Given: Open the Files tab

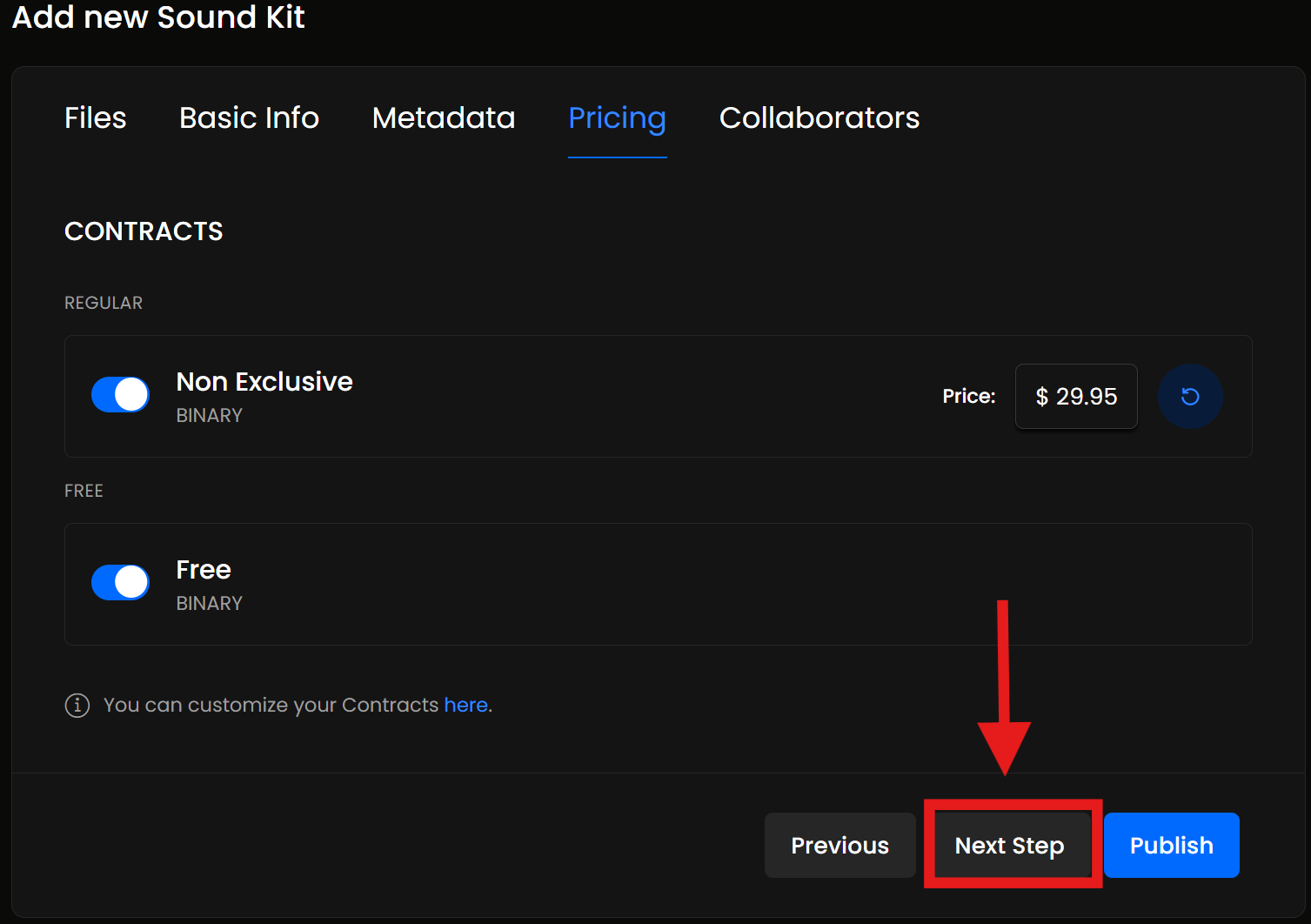Looking at the screenshot, I should (x=96, y=118).
